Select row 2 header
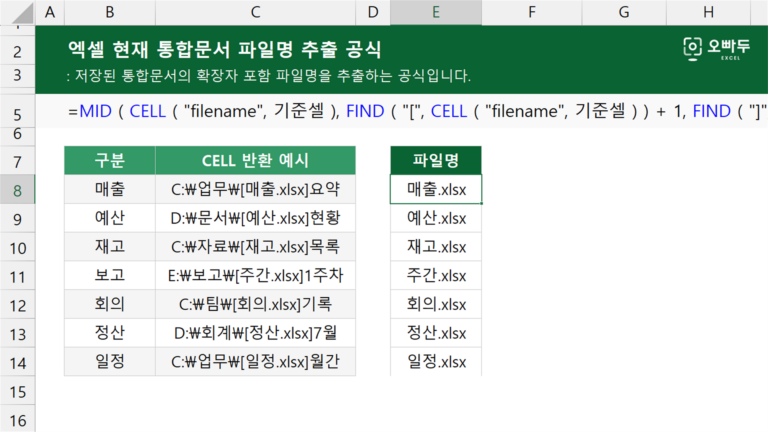The image size is (768, 432). tap(18, 51)
